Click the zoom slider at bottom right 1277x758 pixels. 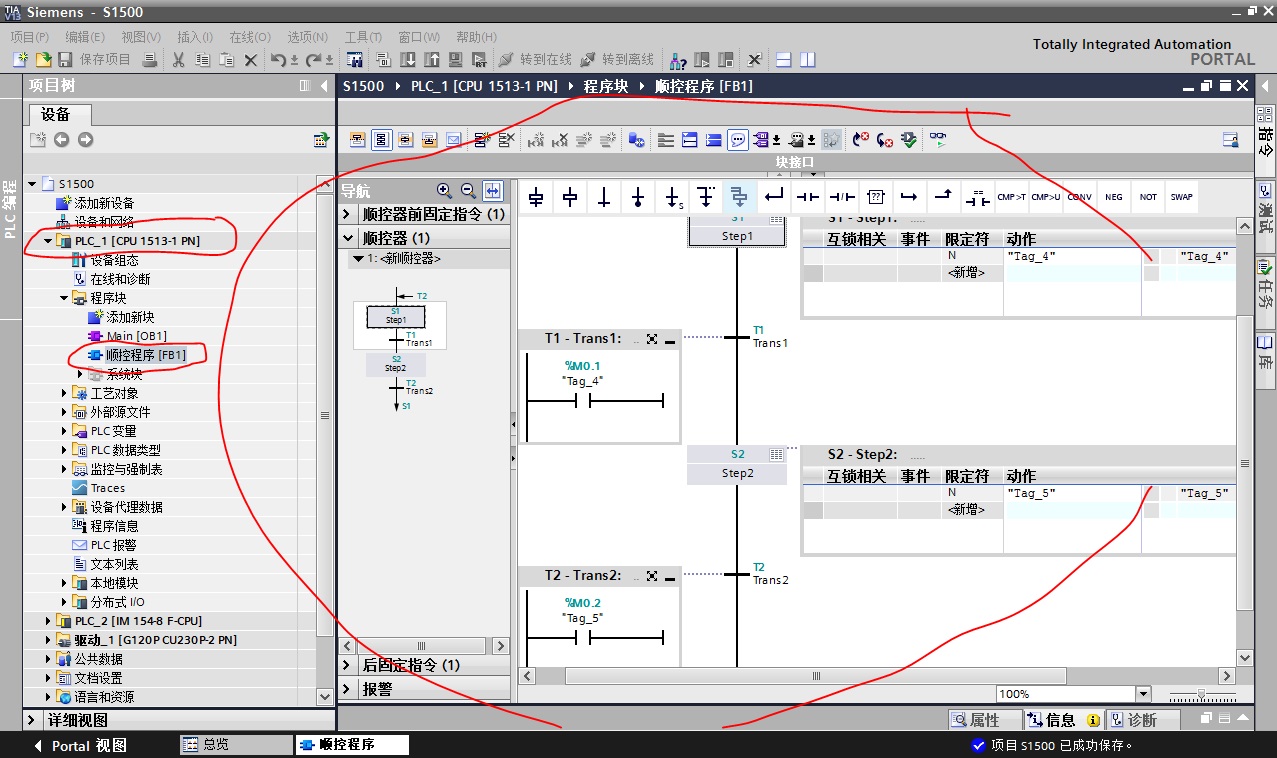(x=1201, y=694)
